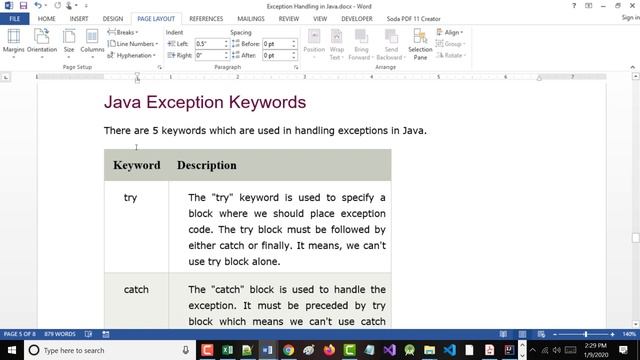
Task: Click the Windows Start button
Action: [x=11, y=350]
